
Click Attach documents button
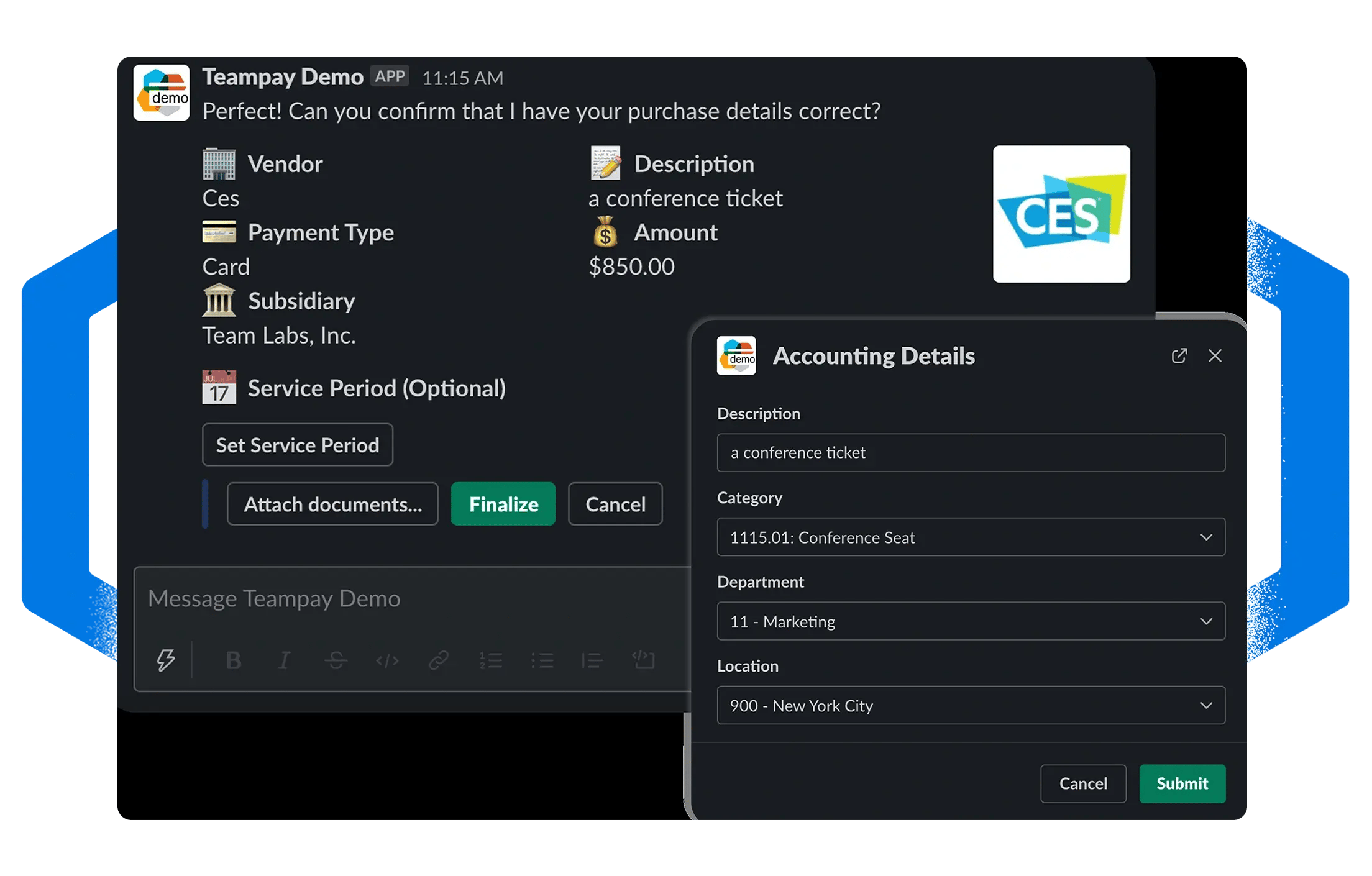332,504
